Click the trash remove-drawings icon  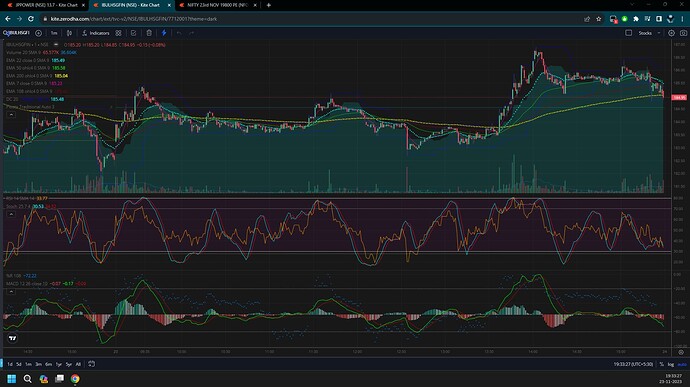[x=149, y=33]
